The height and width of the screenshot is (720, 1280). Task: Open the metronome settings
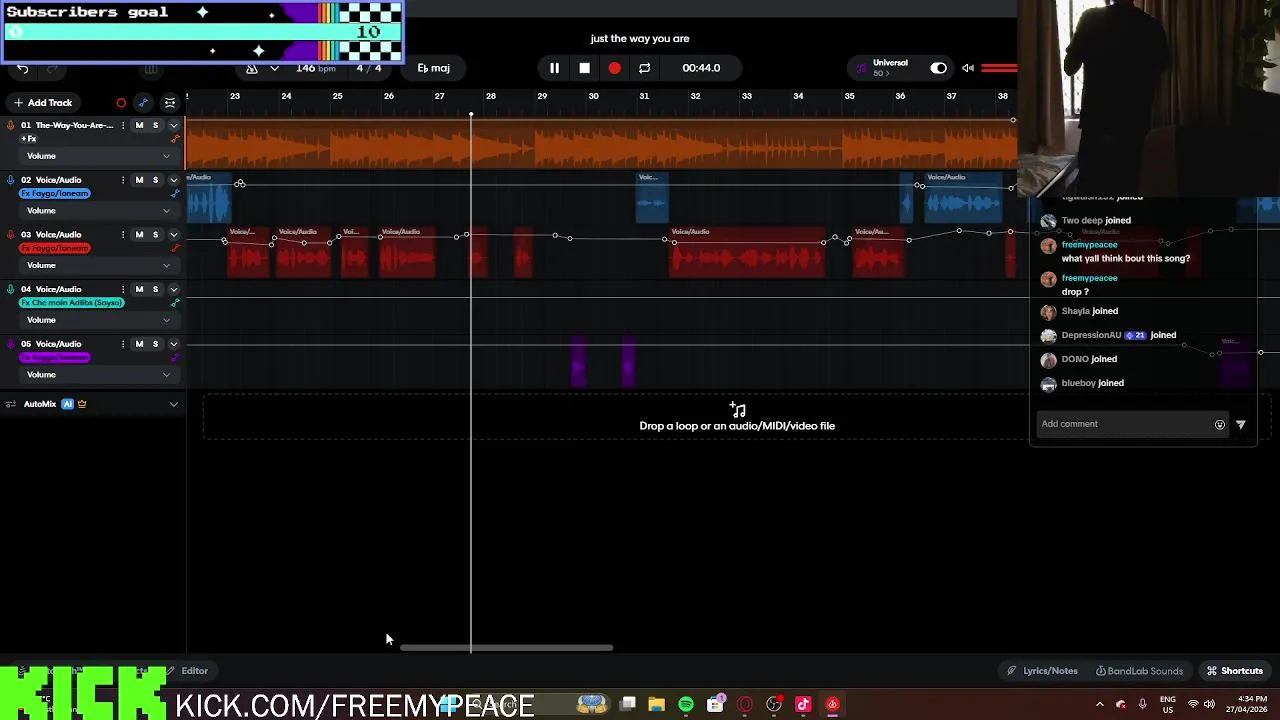252,68
